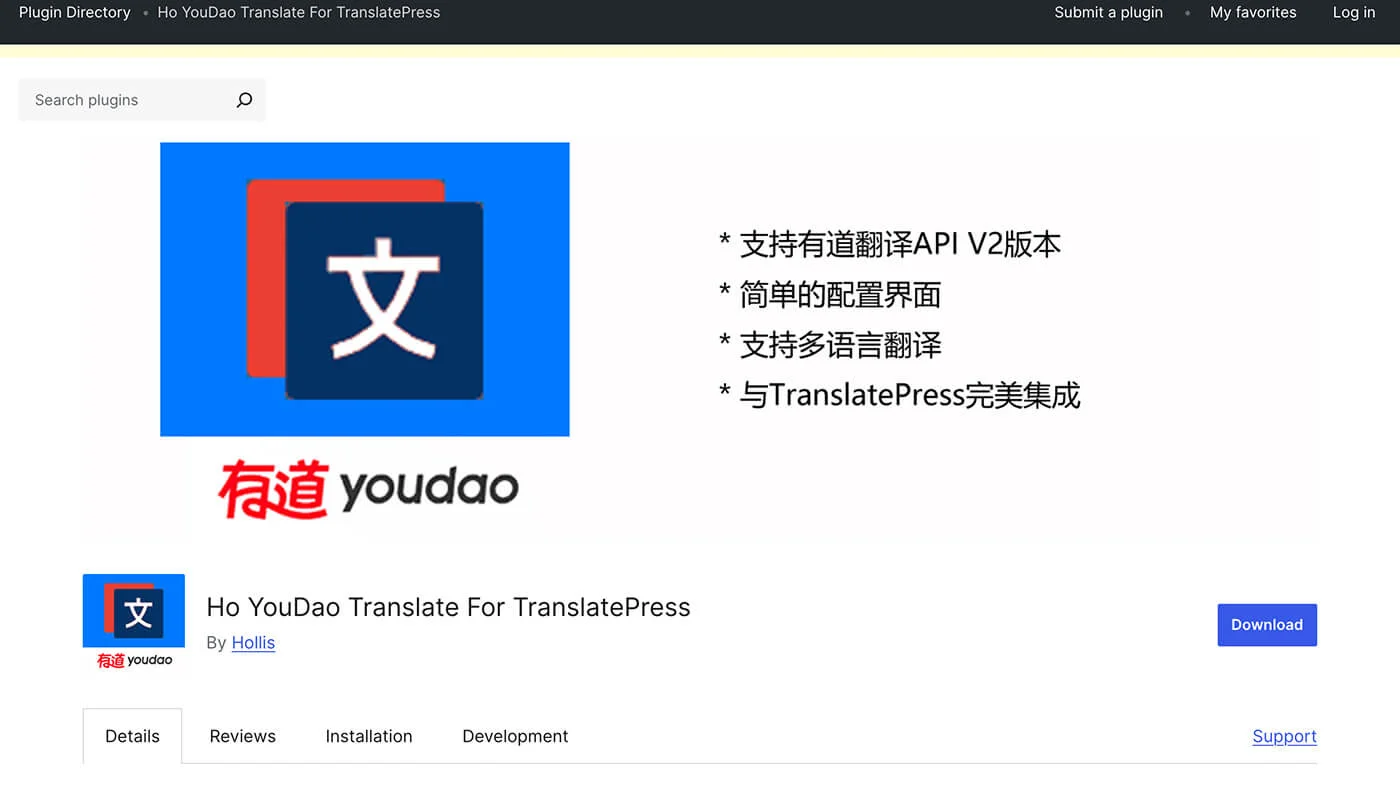Viewport: 1400px width, 800px height.
Task: Click the magnifier search icon
Action: (244, 100)
